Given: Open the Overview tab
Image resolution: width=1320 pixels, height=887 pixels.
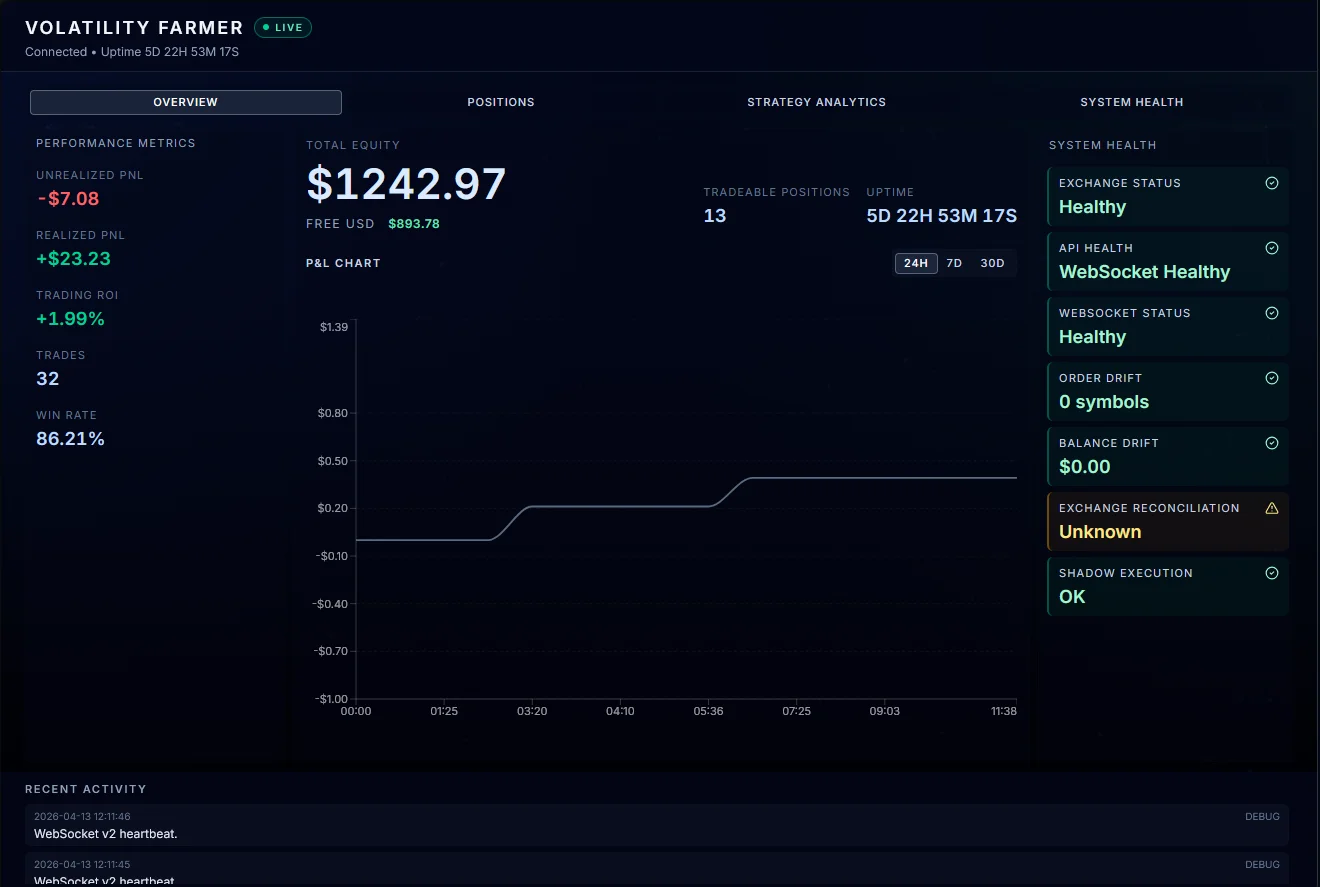Looking at the screenshot, I should tap(186, 102).
